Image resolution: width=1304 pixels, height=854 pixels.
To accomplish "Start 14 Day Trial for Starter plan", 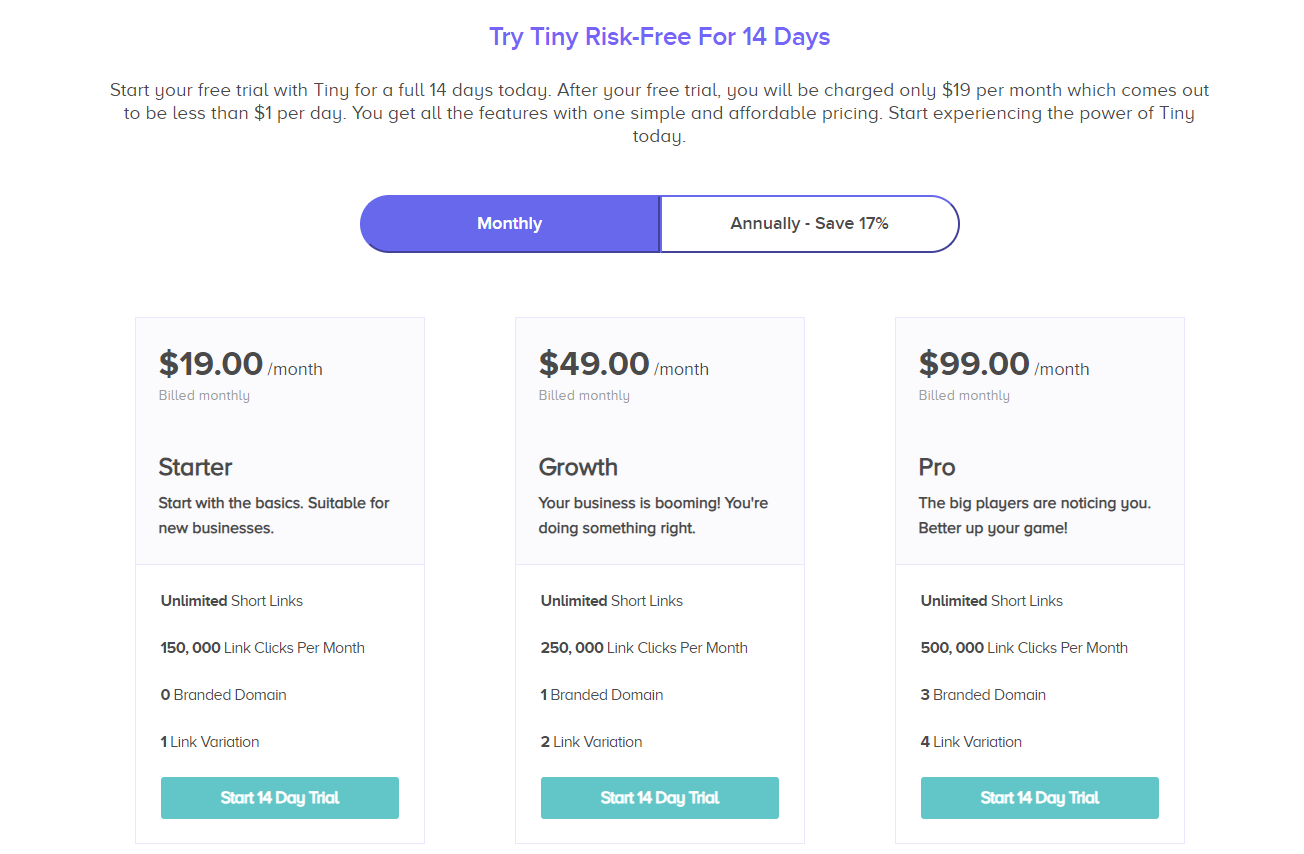I will (280, 798).
